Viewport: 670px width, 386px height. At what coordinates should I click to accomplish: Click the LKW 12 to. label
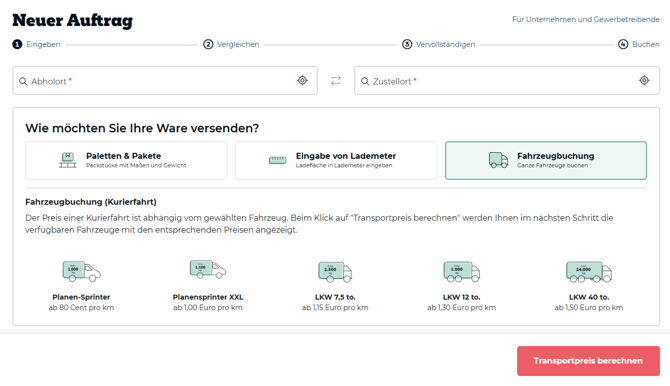[461, 297]
